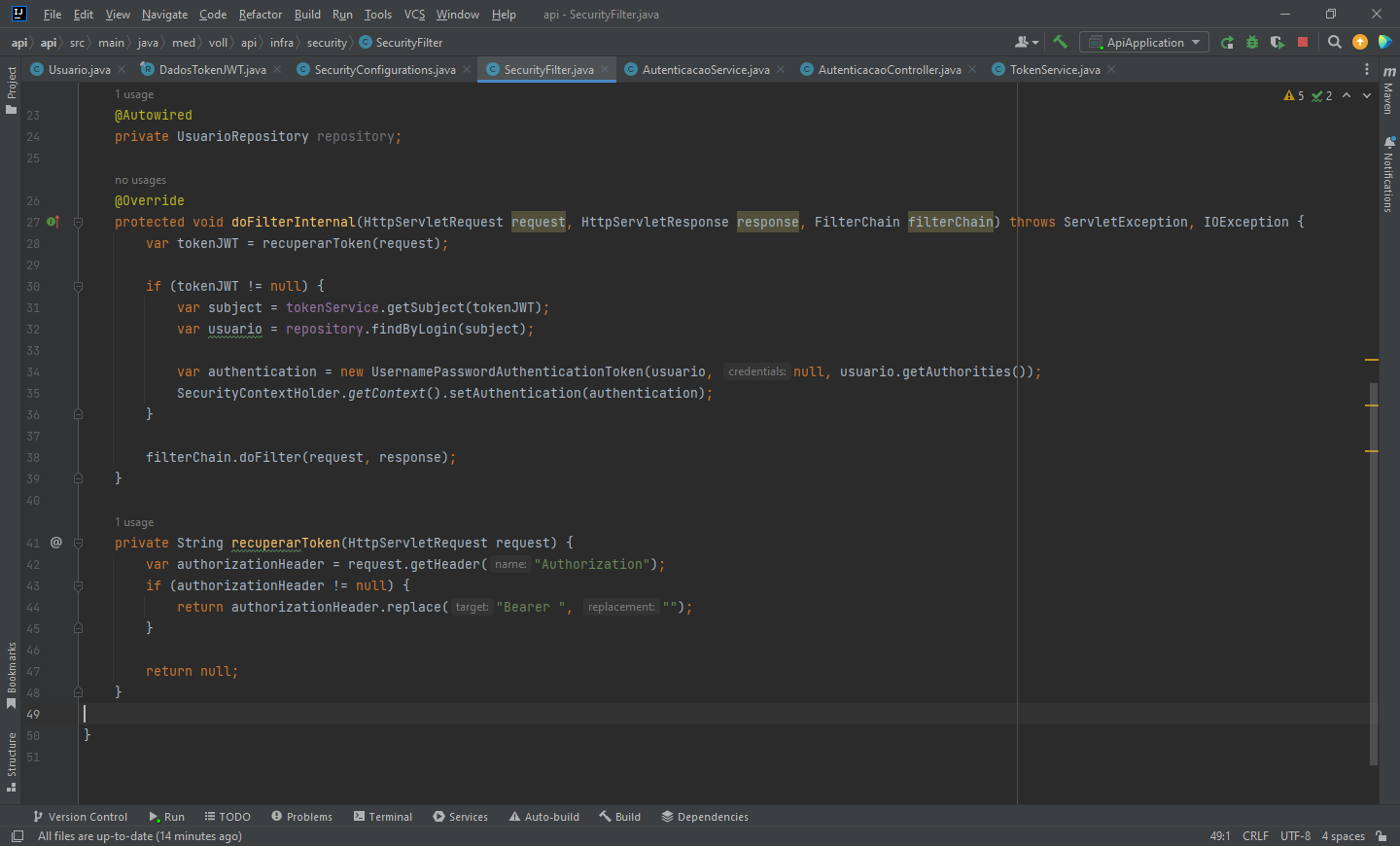Open the line separator CRLF selector

[x=1255, y=836]
